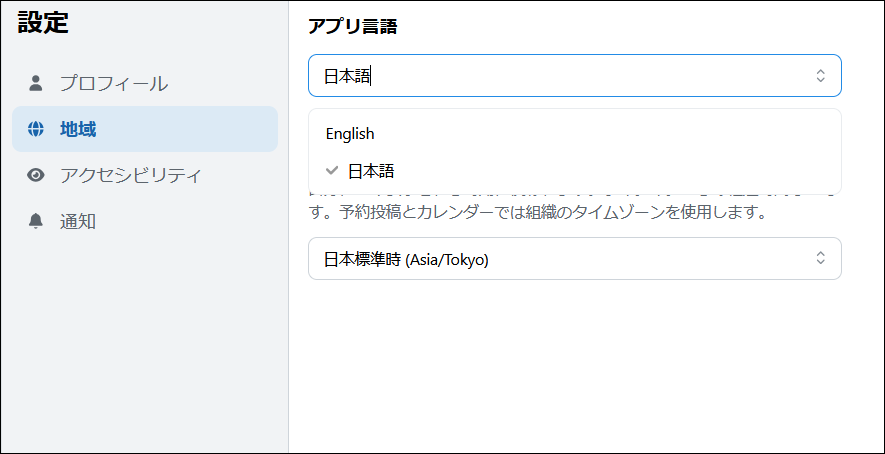Select the 地域 settings section
The image size is (885, 454).
coord(145,129)
